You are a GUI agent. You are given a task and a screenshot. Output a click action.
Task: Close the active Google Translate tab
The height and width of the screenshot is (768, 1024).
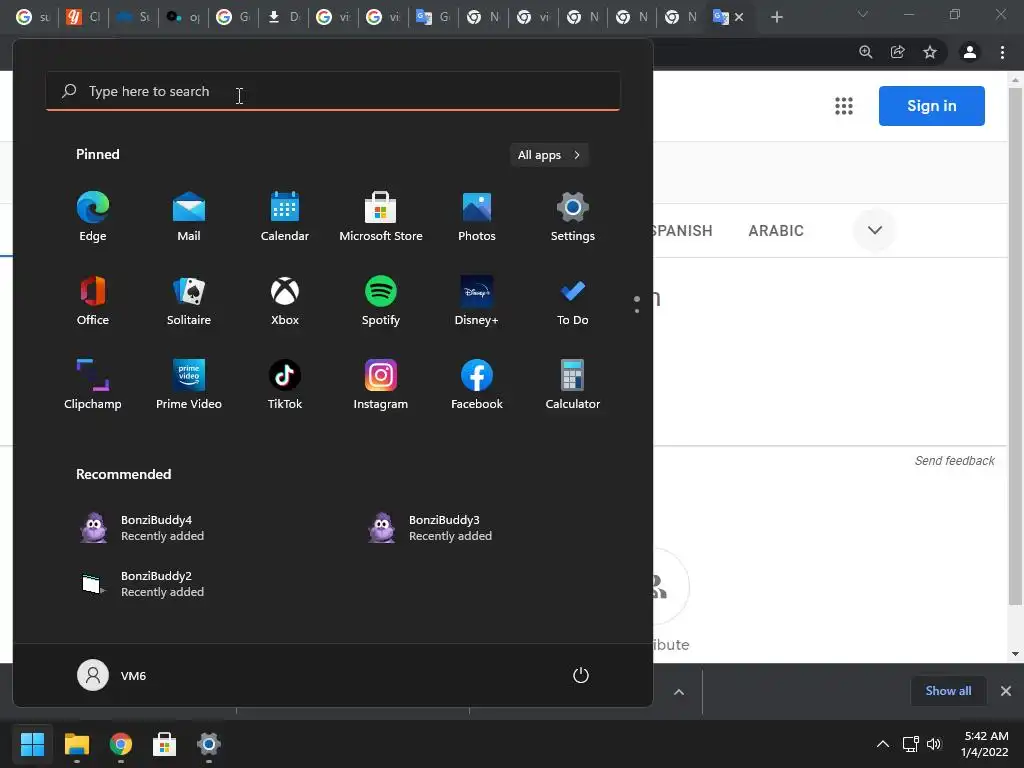pyautogui.click(x=739, y=18)
